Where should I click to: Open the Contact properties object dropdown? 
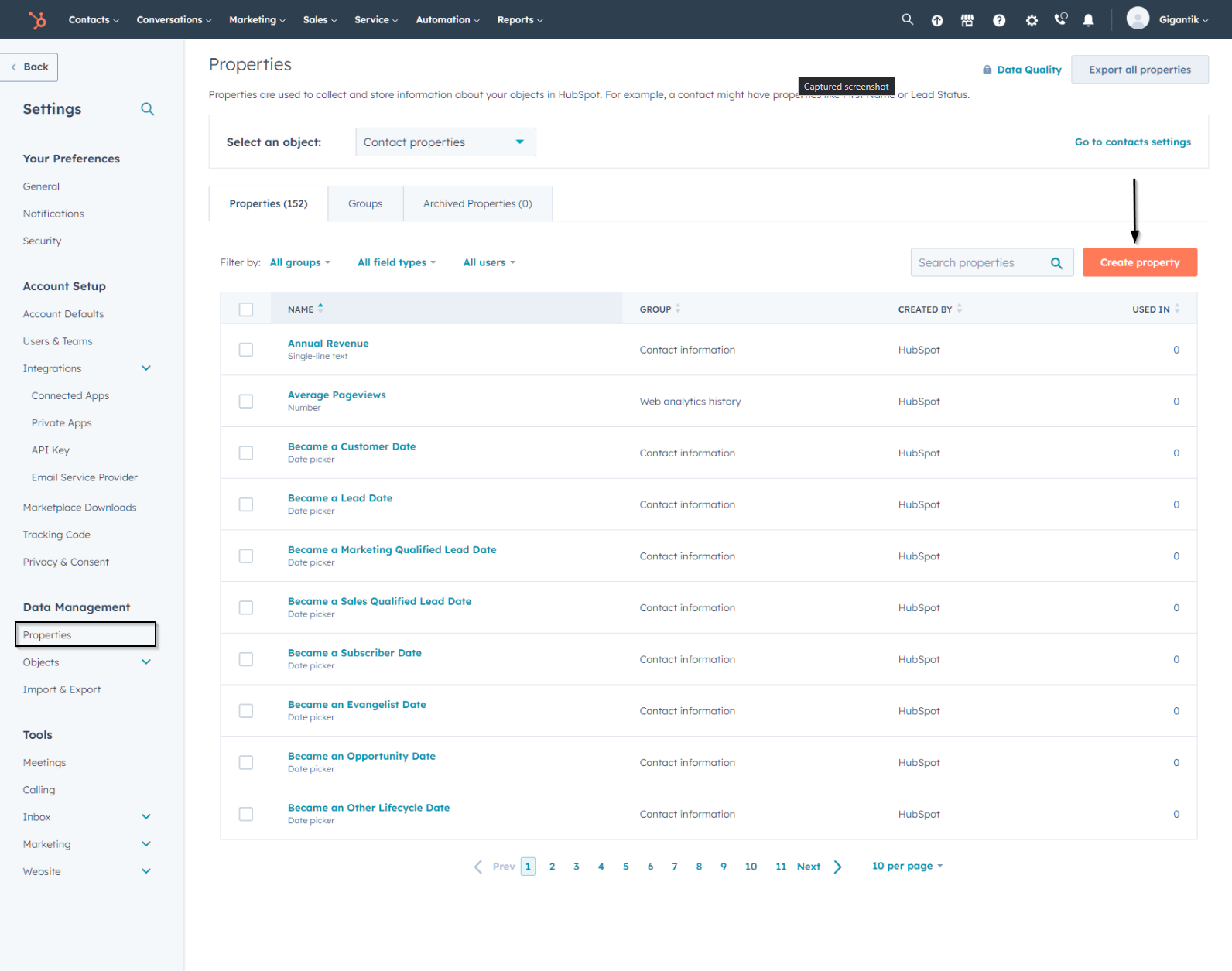(x=446, y=142)
